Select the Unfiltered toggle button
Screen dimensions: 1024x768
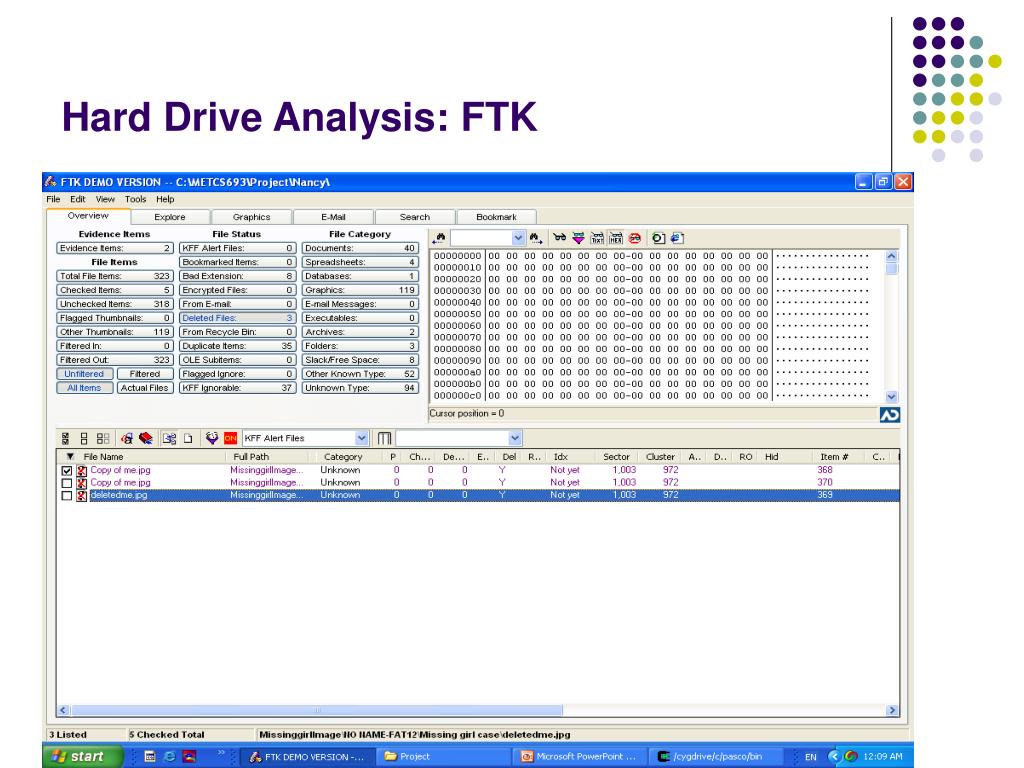[84, 374]
